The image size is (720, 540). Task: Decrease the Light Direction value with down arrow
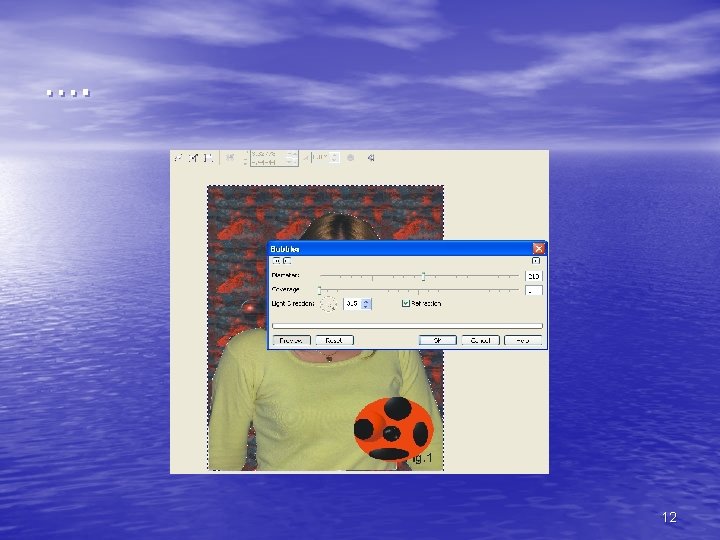[366, 306]
